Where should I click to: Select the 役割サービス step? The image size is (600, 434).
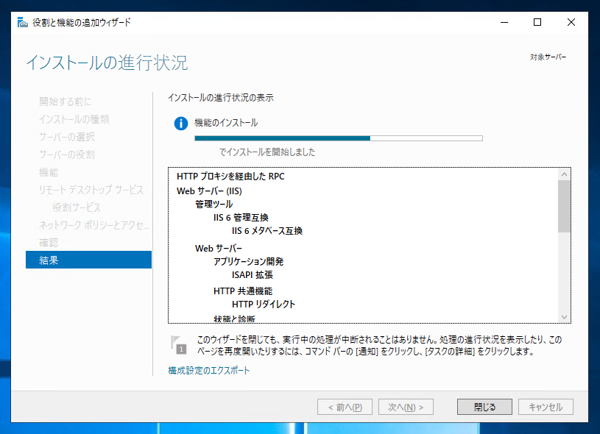tap(77, 207)
